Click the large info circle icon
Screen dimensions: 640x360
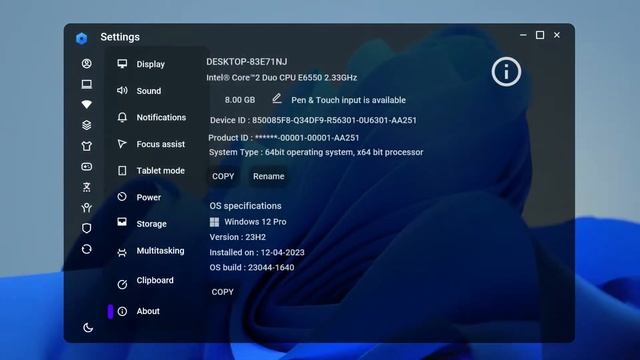point(506,72)
